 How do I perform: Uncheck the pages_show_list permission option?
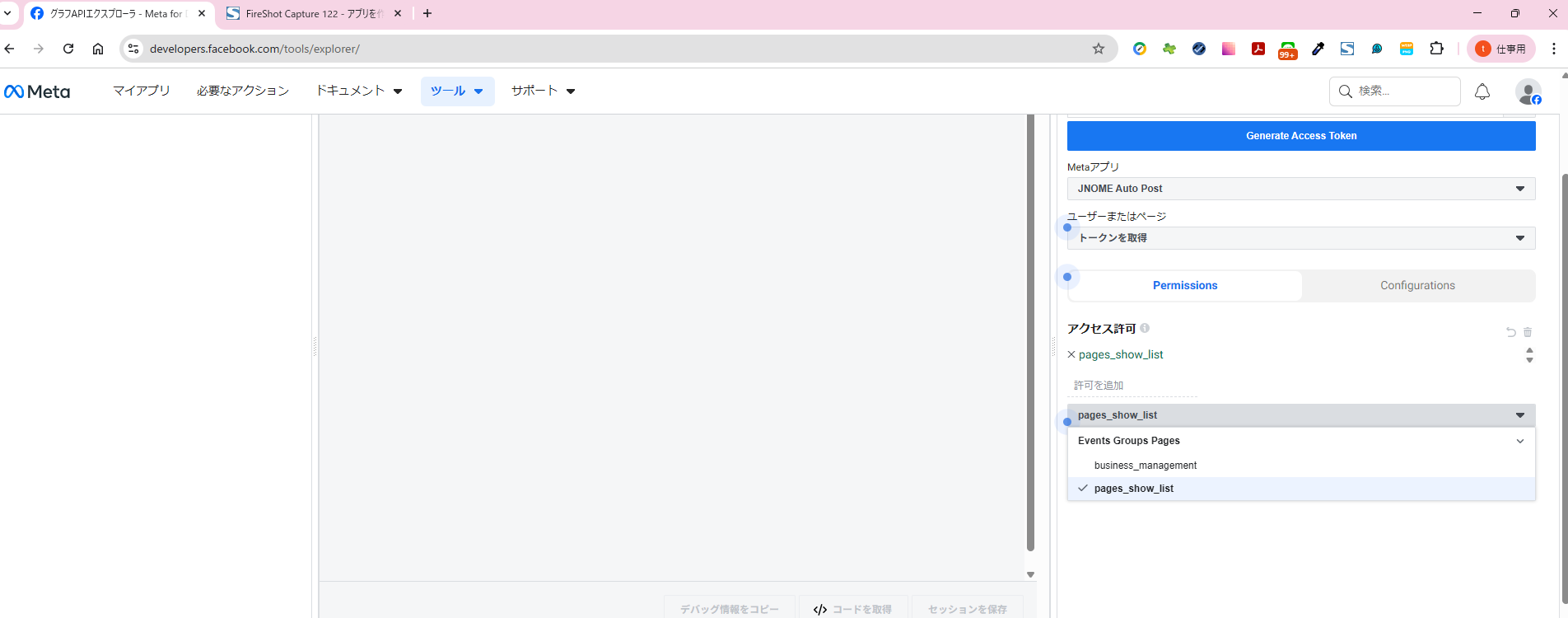coord(1301,489)
